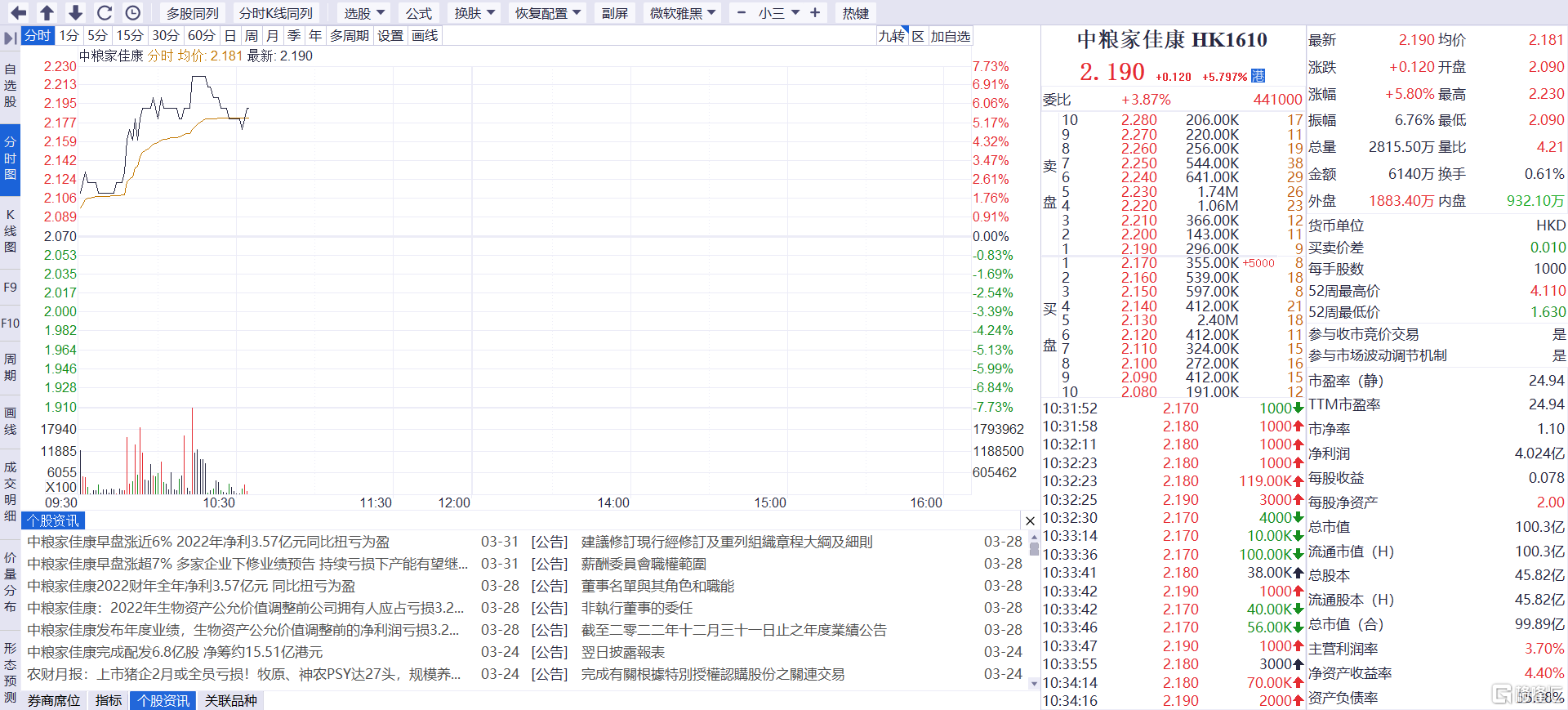Viewport: 1568px width, 710px height.
Task: Switch to next stock with down arrow
Action: (75, 13)
